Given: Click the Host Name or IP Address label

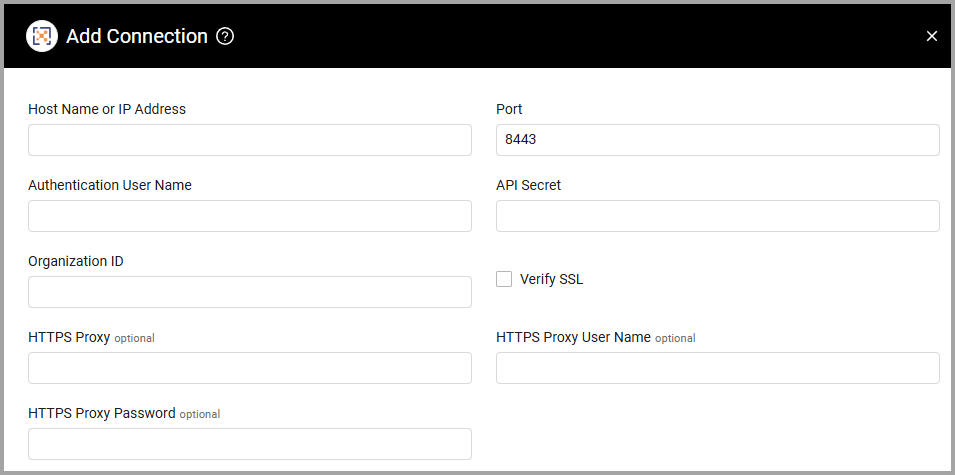Looking at the screenshot, I should click(x=107, y=109).
